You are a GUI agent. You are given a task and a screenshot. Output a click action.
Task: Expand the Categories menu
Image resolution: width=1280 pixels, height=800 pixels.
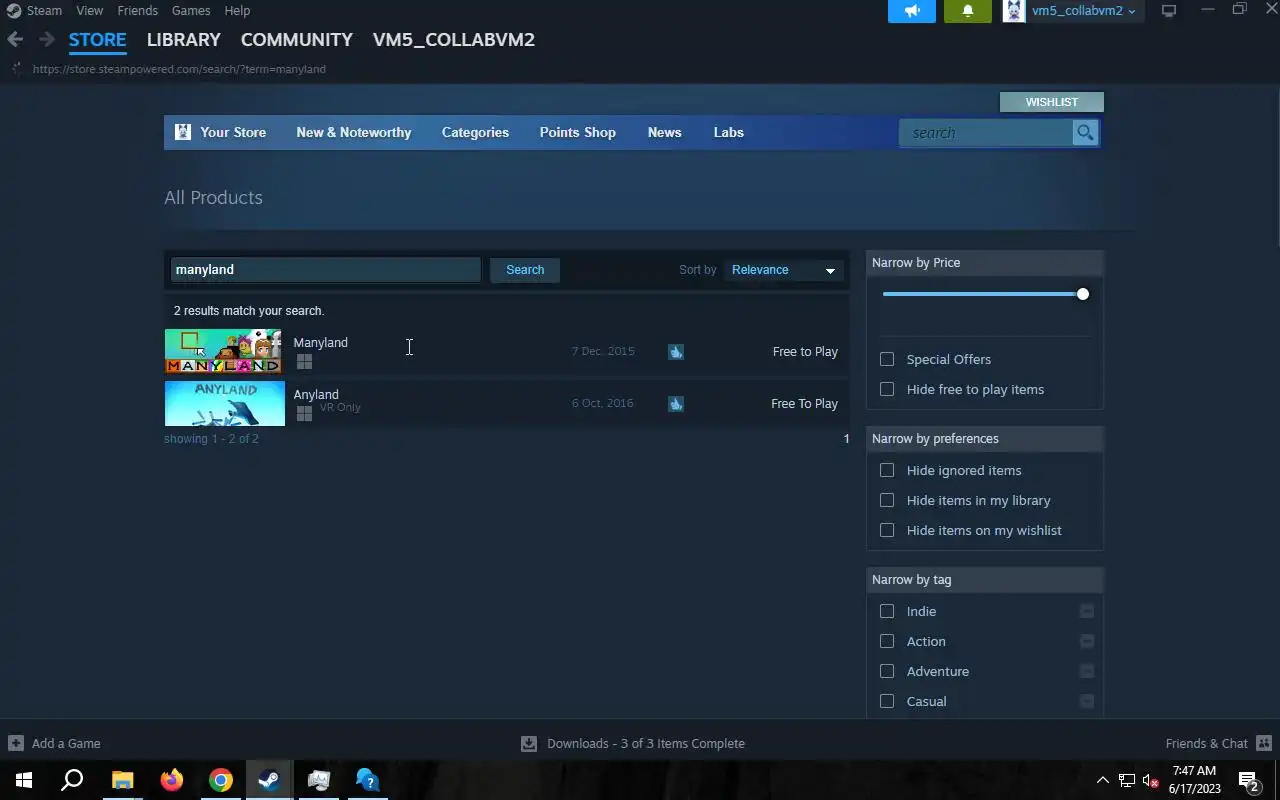[x=475, y=132]
